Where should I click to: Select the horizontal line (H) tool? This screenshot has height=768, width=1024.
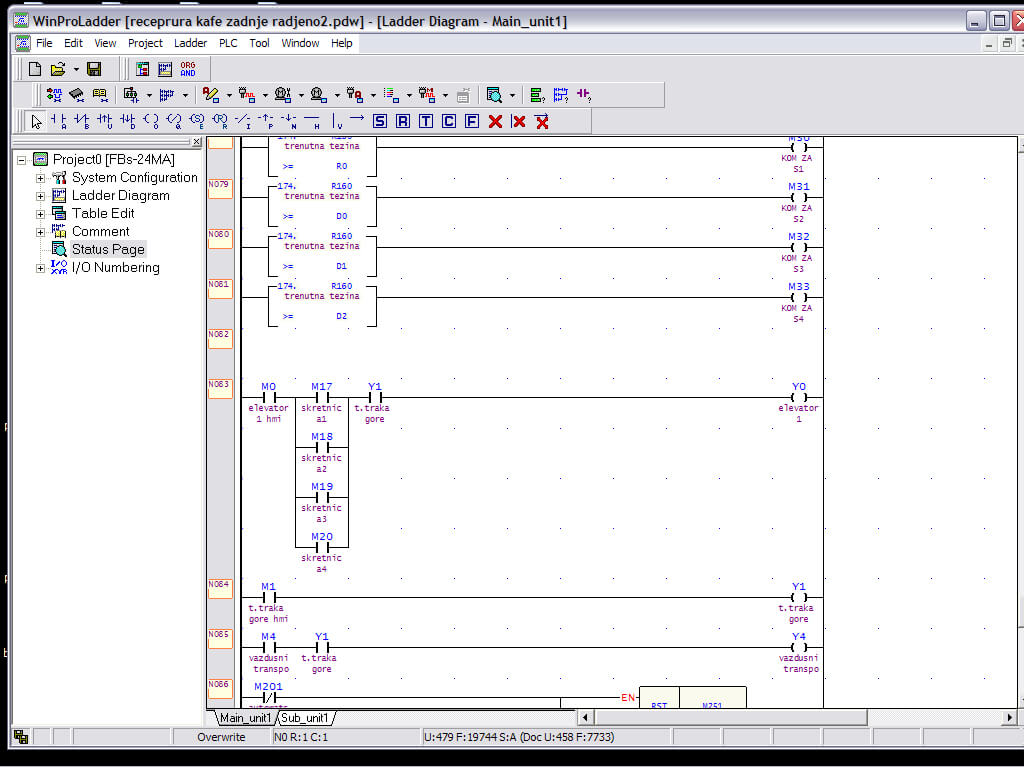click(313, 121)
